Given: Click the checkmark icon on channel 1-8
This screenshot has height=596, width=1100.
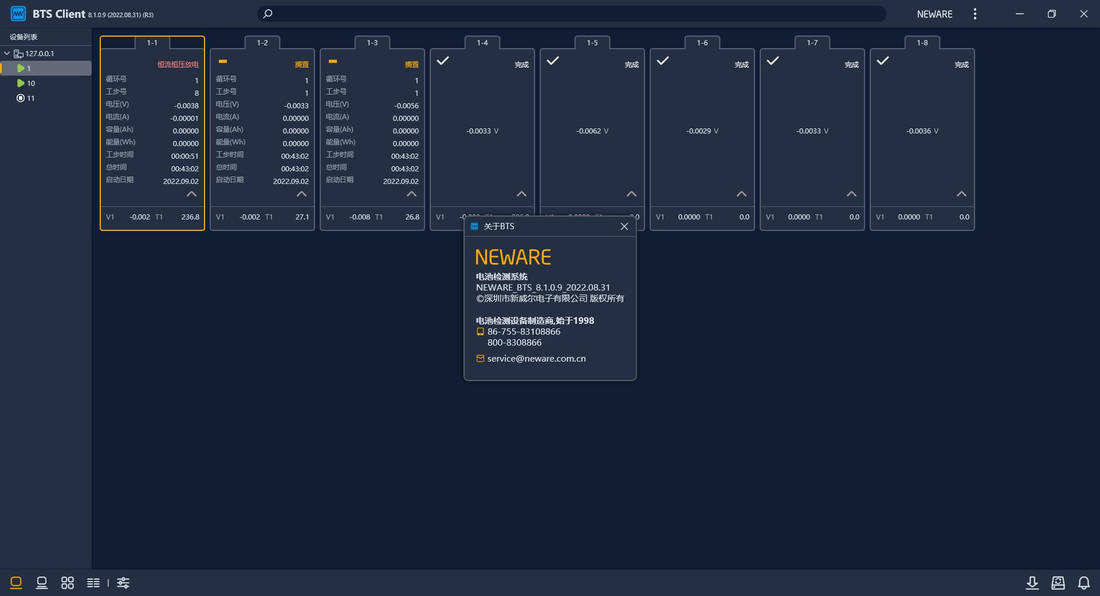Looking at the screenshot, I should (883, 61).
